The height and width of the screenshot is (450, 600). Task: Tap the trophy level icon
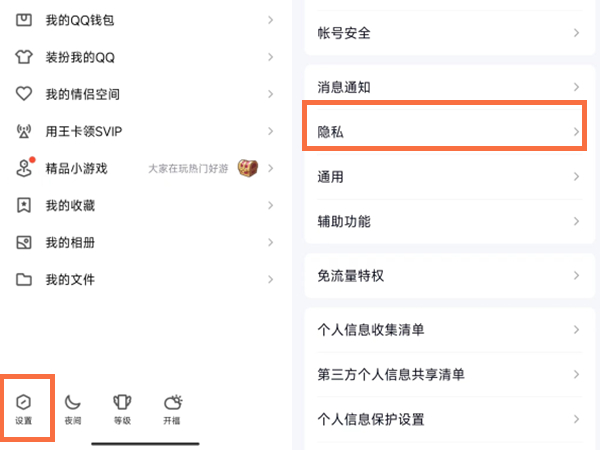[122, 402]
